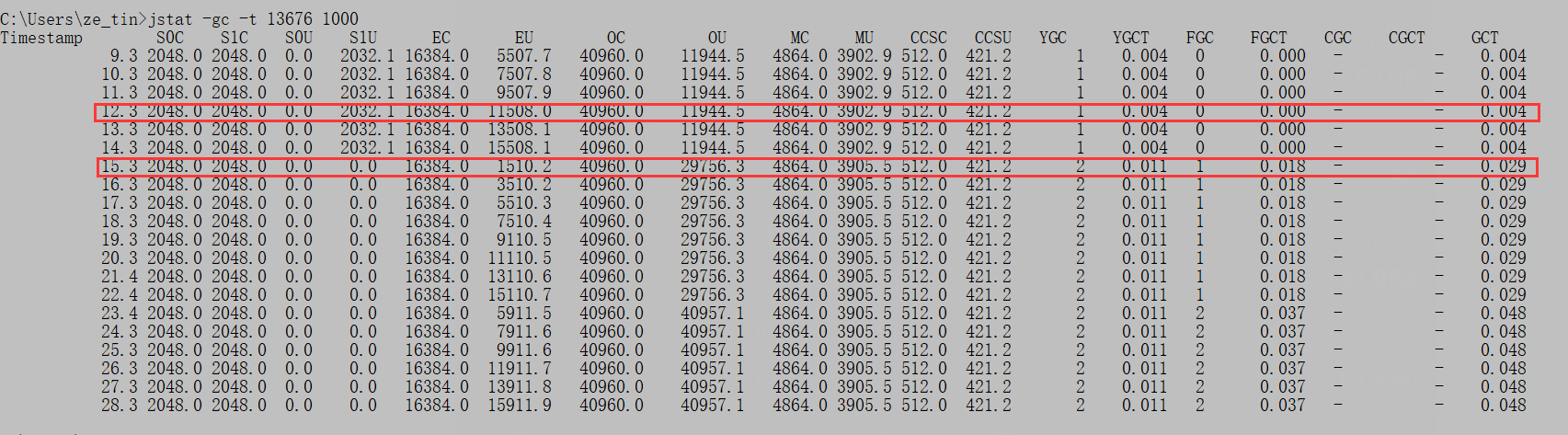Select the EU value 7911.6
Viewport: 1568px width, 435px height.
(524, 332)
